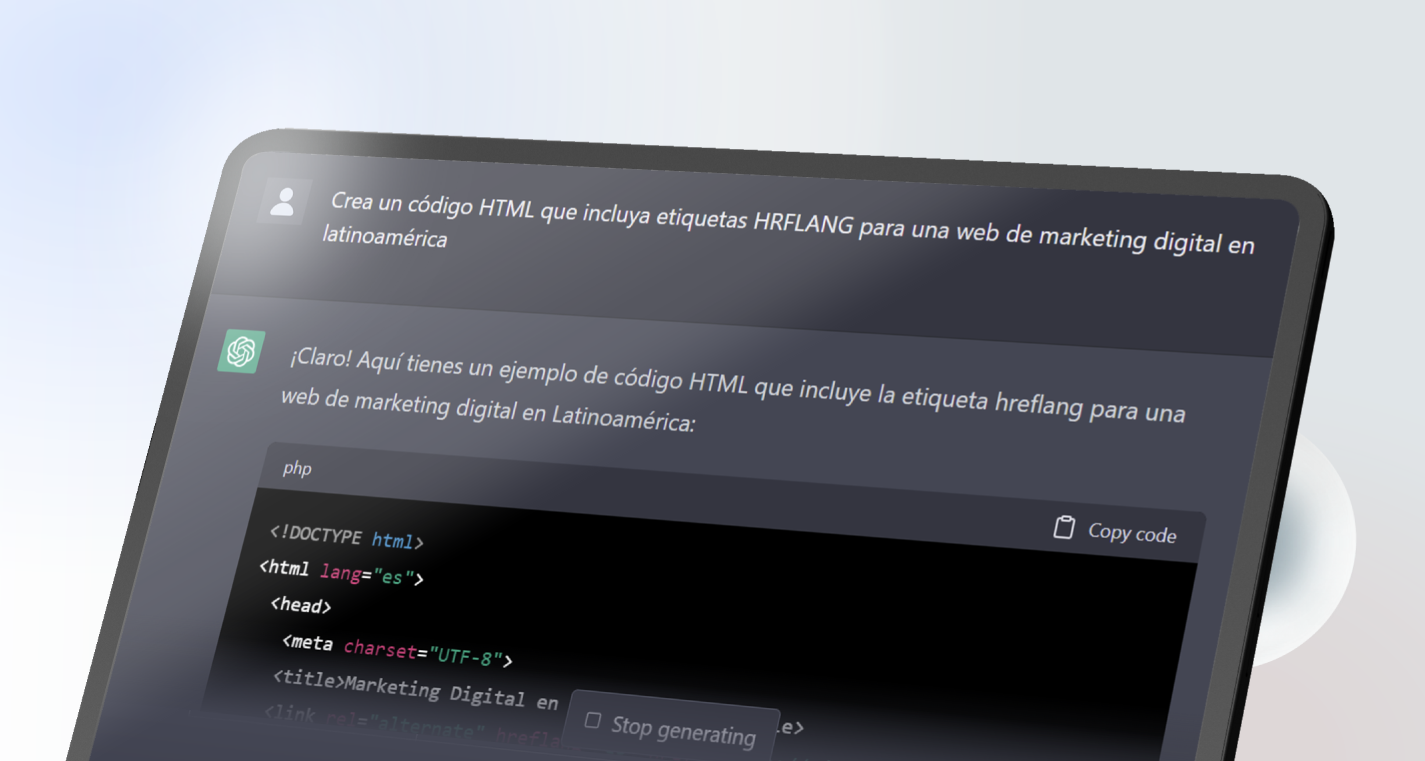Click the <!DOCTYPE html> code line
The image size is (1425, 761).
[347, 537]
